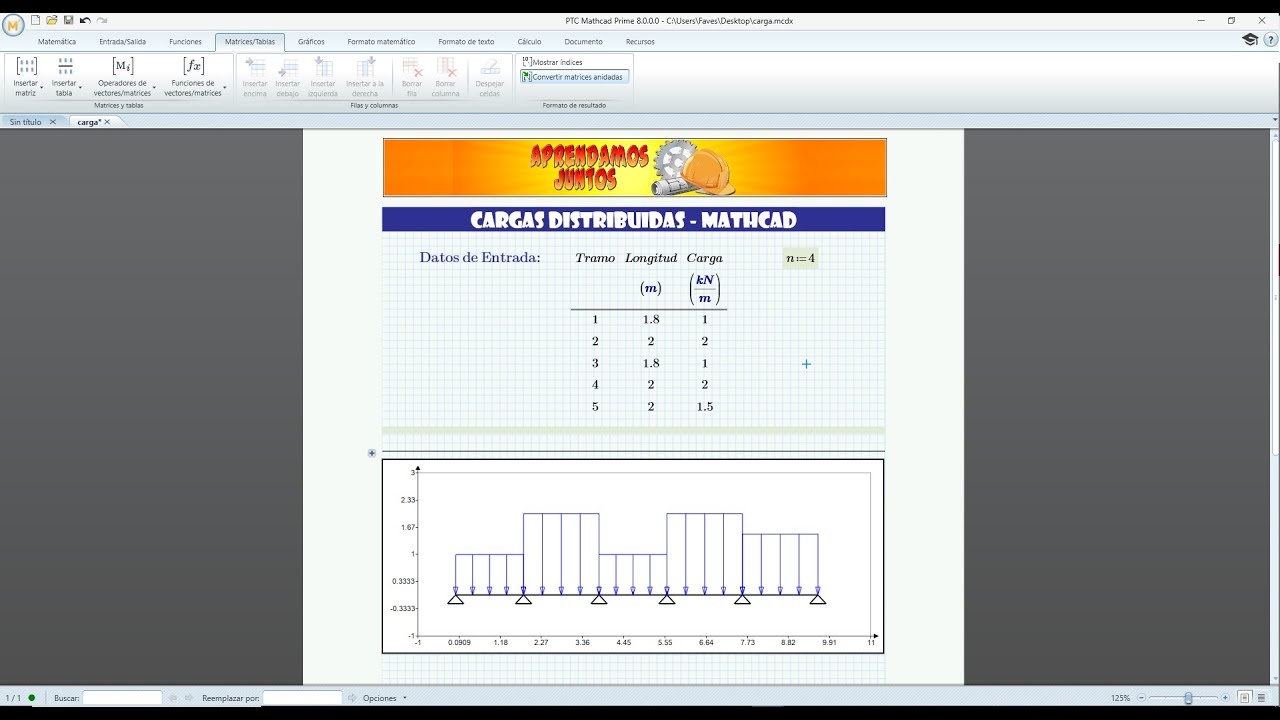Close the Sin título document tab
Viewport: 1280px width, 720px height.
(53, 121)
